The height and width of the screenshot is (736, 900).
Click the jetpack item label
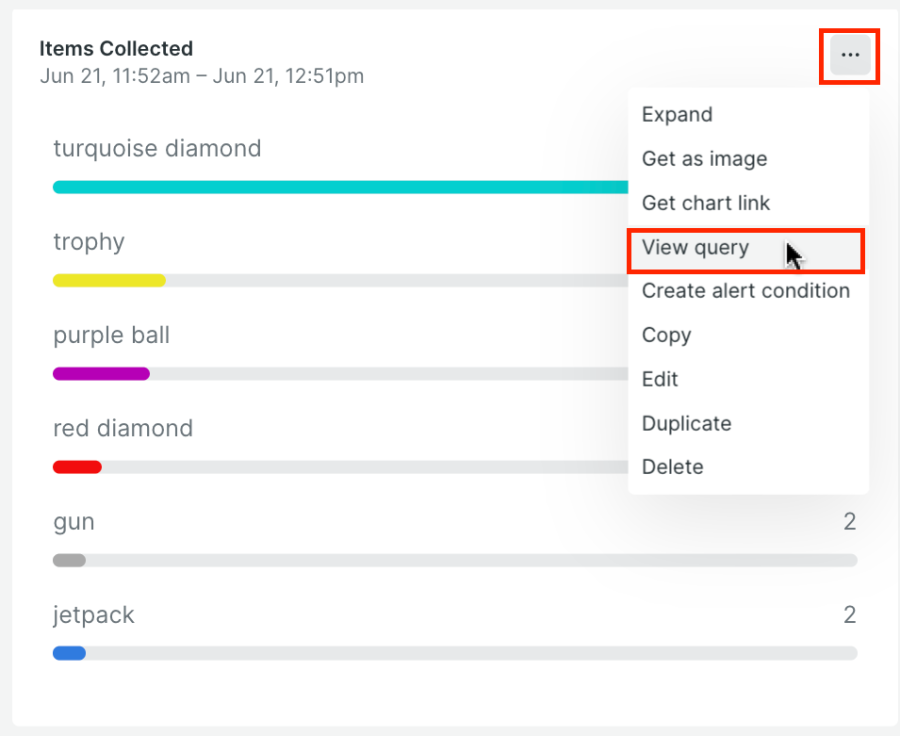click(x=93, y=615)
